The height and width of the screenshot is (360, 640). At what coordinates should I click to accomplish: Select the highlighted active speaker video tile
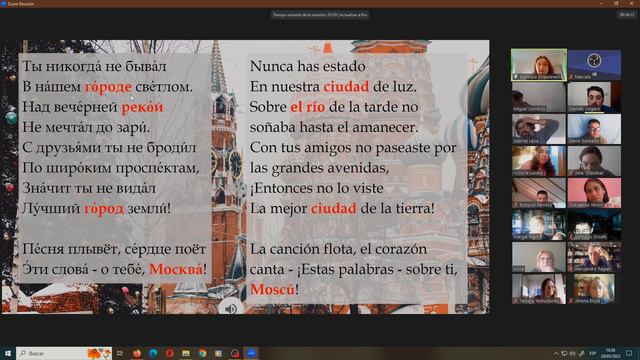point(539,64)
